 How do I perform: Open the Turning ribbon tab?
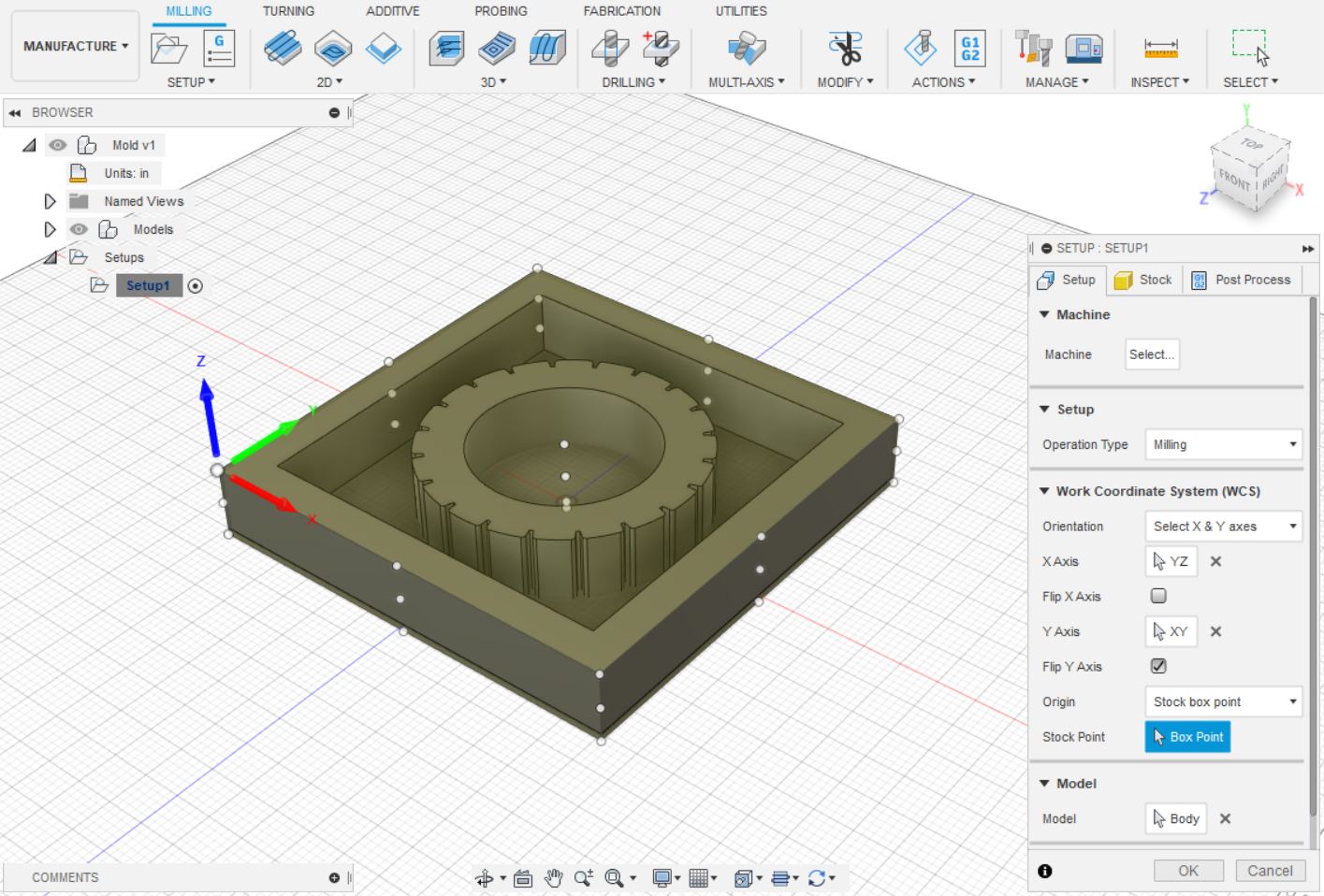tap(288, 11)
